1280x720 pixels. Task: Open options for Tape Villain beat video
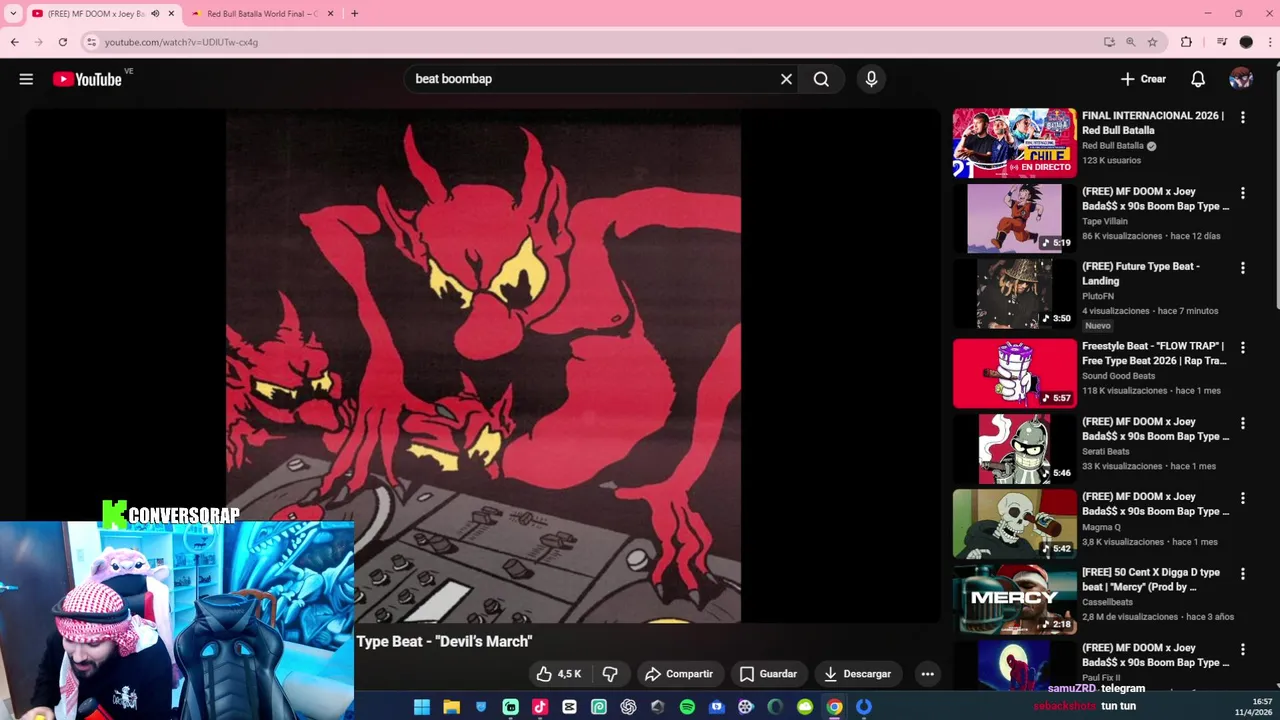(1243, 193)
